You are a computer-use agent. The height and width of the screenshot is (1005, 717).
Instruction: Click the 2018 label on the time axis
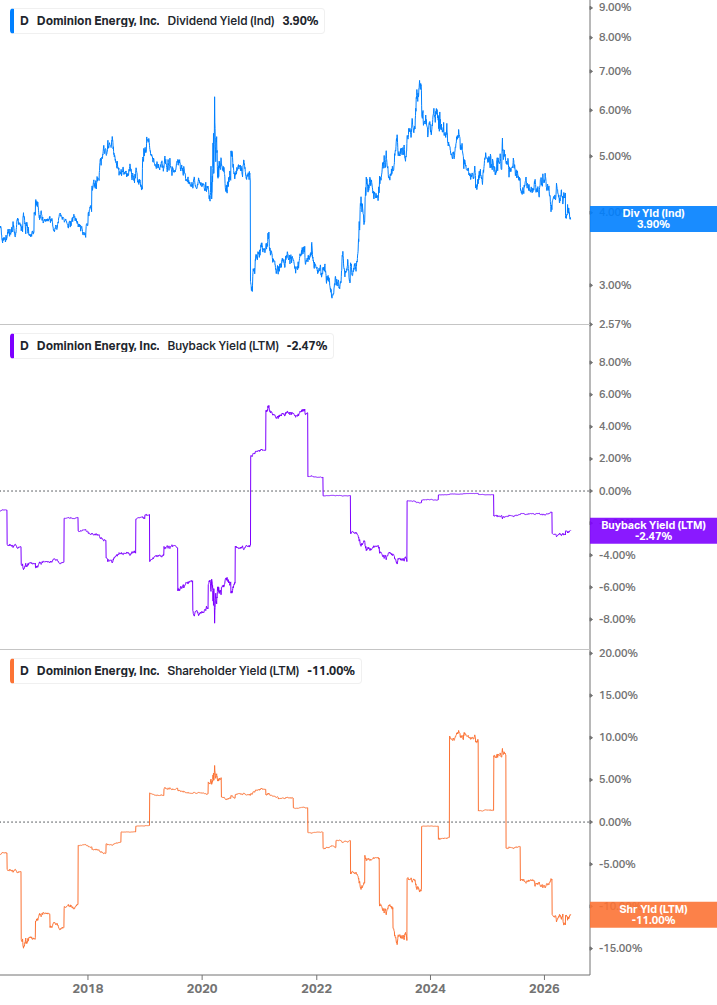point(88,989)
